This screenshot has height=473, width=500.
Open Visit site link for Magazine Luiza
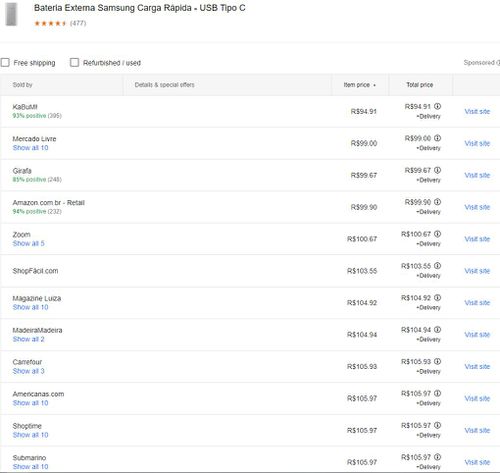click(477, 303)
